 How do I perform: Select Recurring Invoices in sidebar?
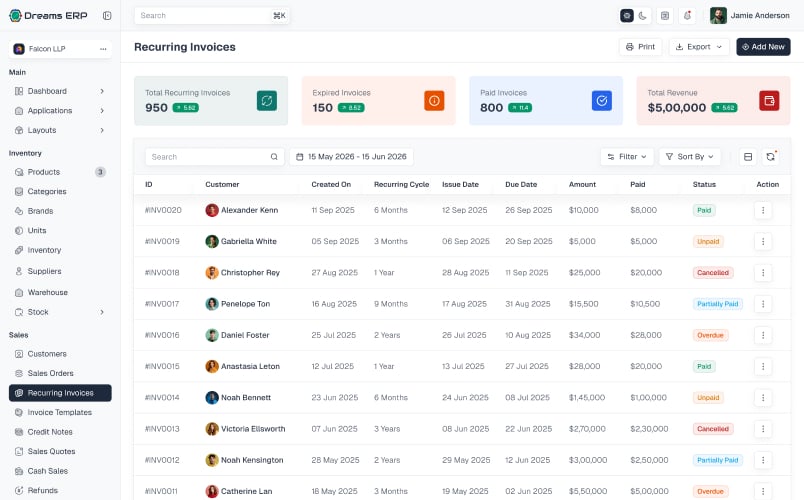point(60,393)
